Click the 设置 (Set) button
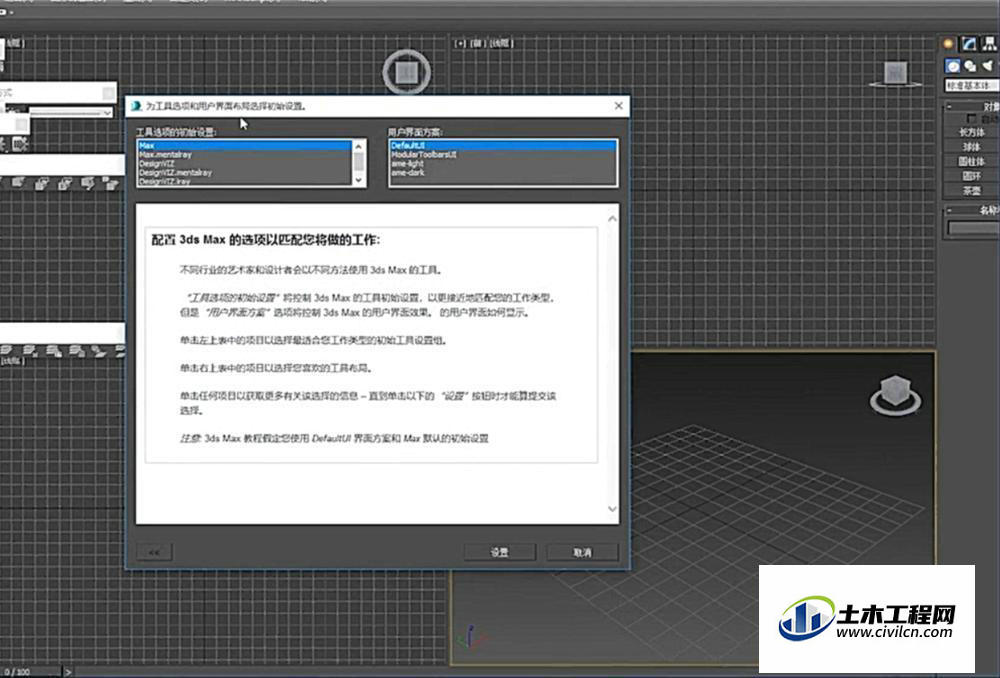Viewport: 1000px width, 678px height. click(x=499, y=552)
